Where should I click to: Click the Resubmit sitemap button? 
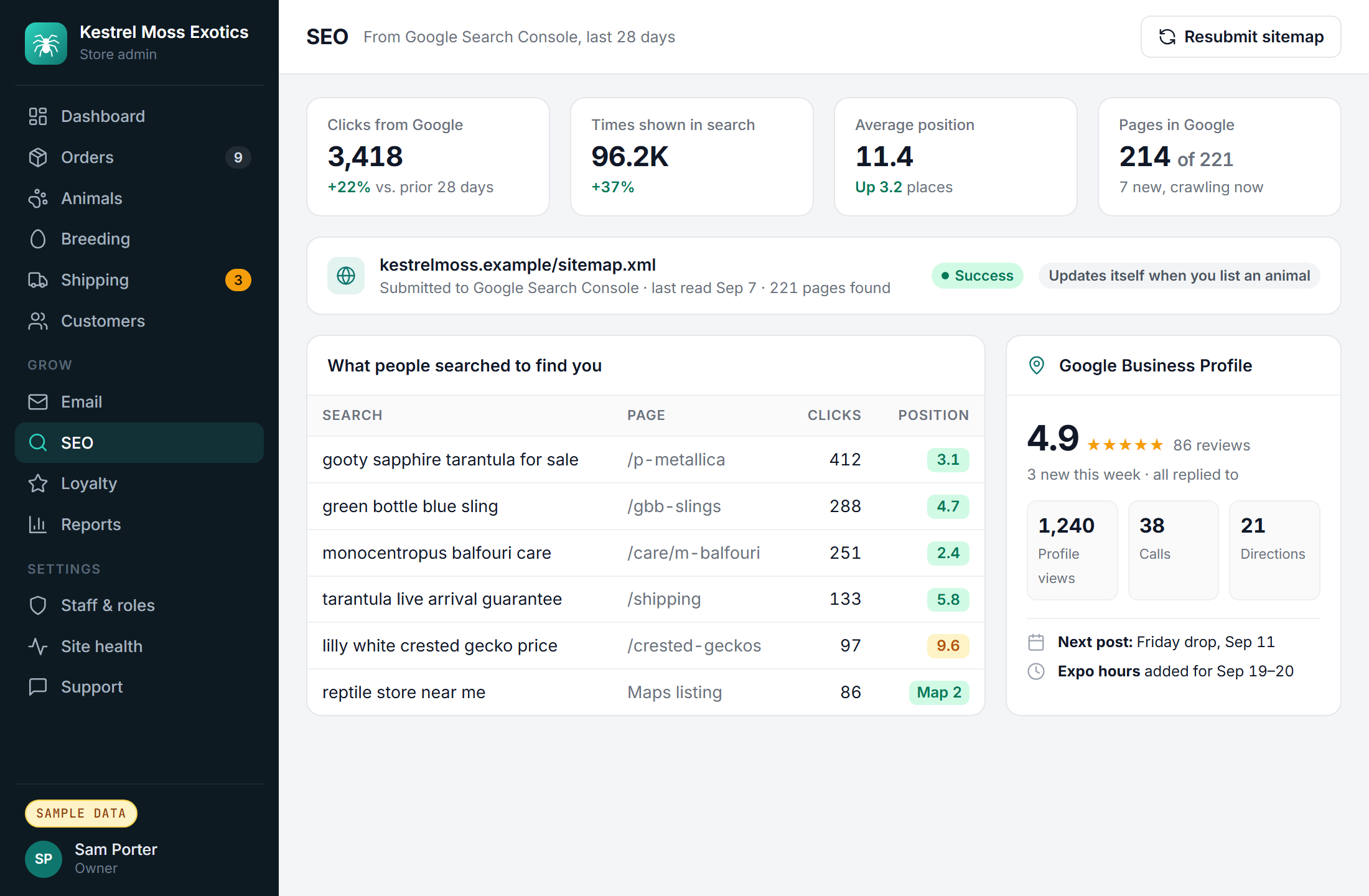(1241, 37)
